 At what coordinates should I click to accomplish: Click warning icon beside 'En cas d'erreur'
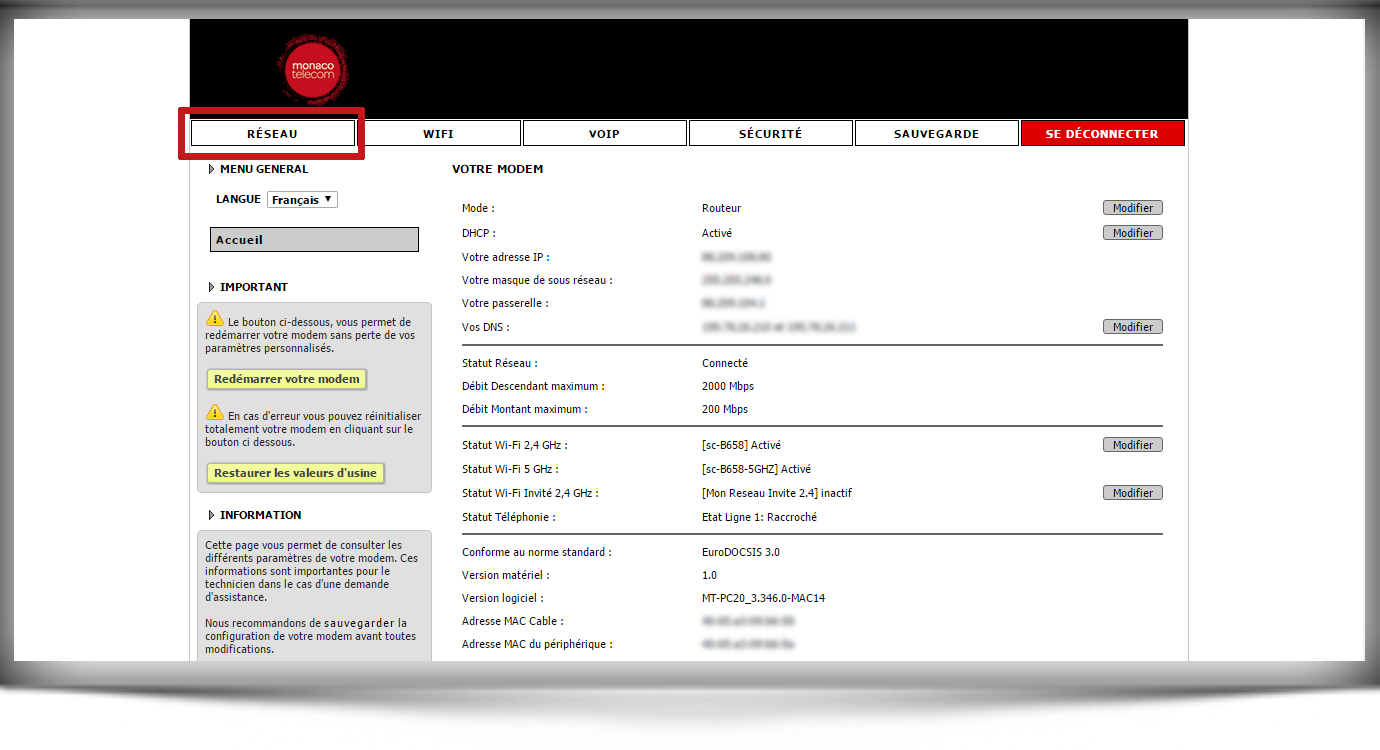[215, 413]
